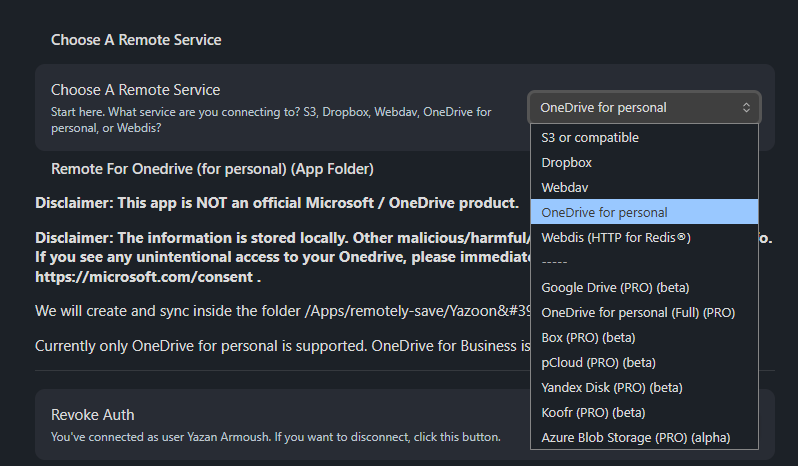The image size is (798, 466).
Task: Click the top 'Choose A Remote Service' heading
Action: (136, 40)
